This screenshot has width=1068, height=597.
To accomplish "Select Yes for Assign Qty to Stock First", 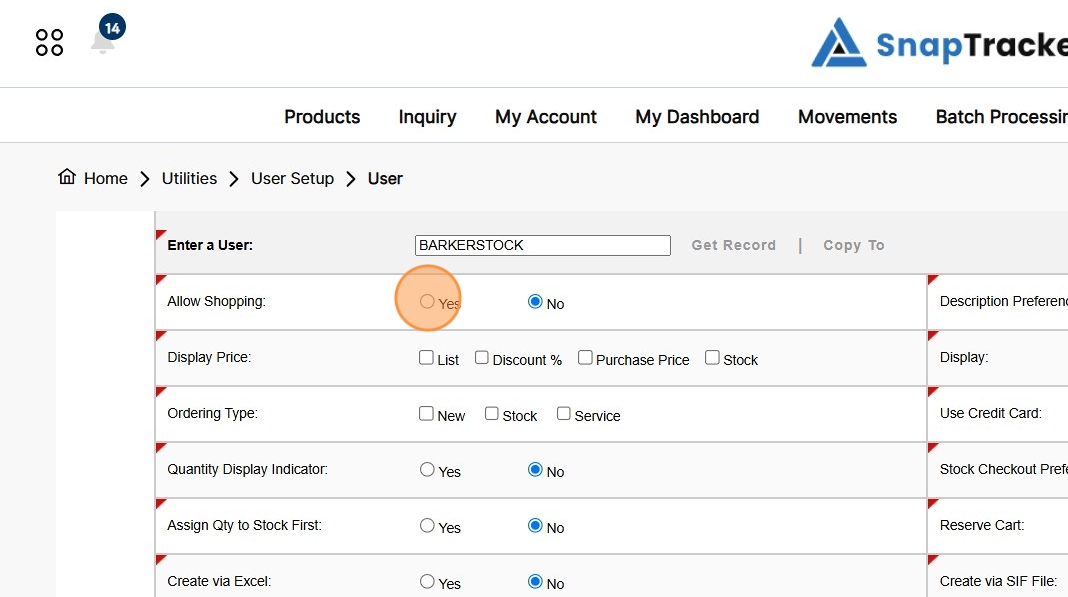I will pyautogui.click(x=427, y=526).
